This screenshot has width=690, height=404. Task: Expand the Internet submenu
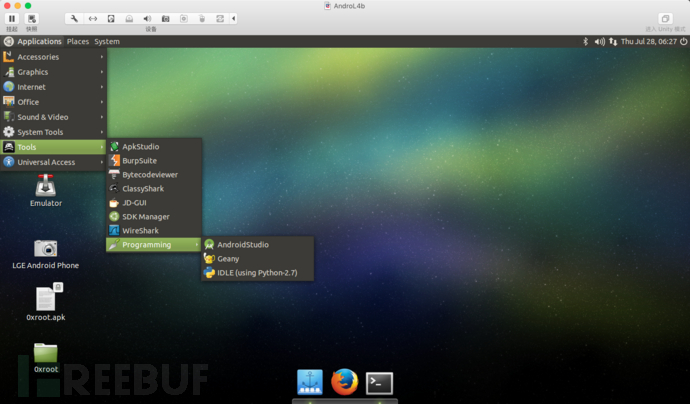pyautogui.click(x=53, y=87)
